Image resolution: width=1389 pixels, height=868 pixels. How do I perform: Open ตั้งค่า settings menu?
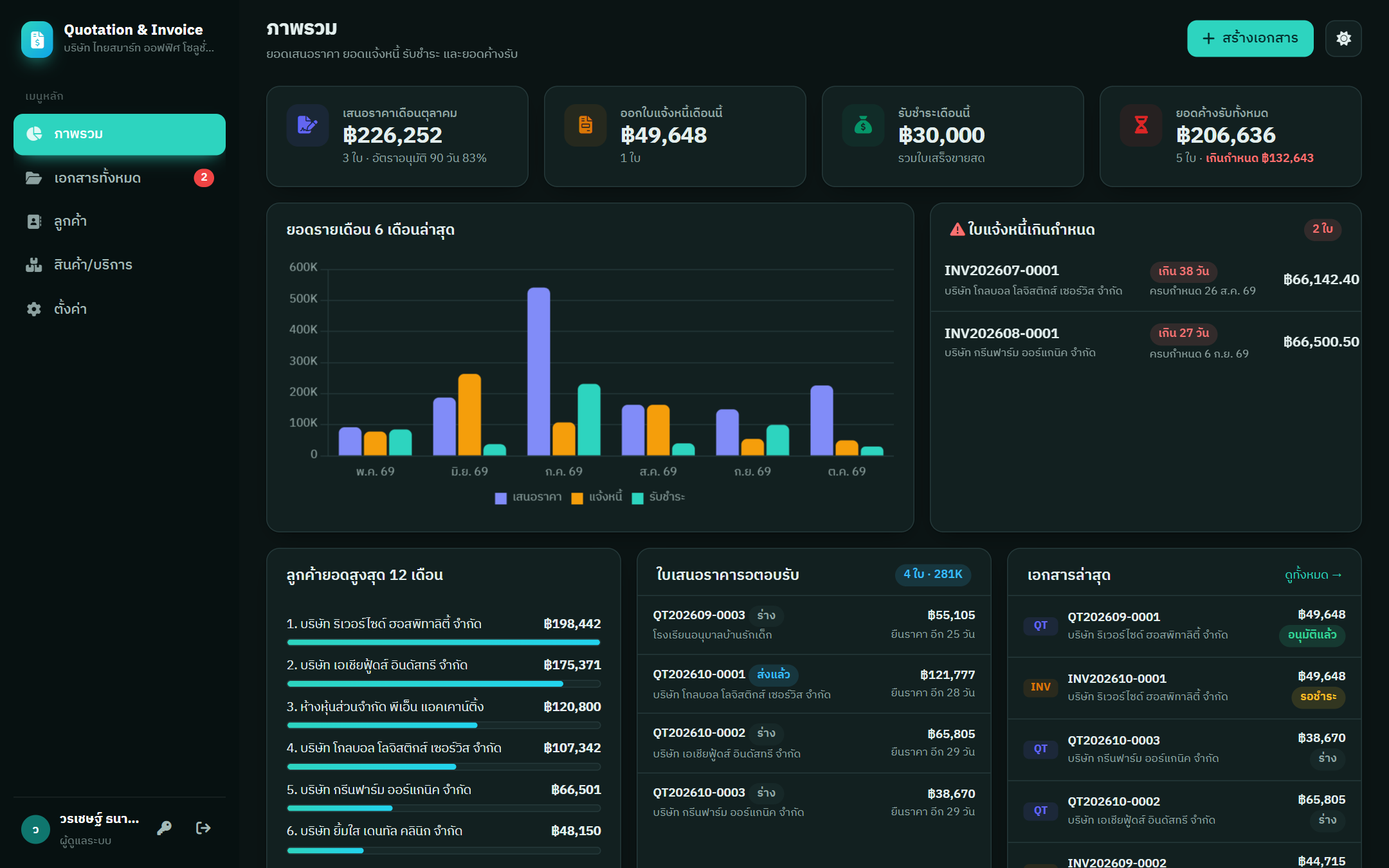(x=120, y=309)
